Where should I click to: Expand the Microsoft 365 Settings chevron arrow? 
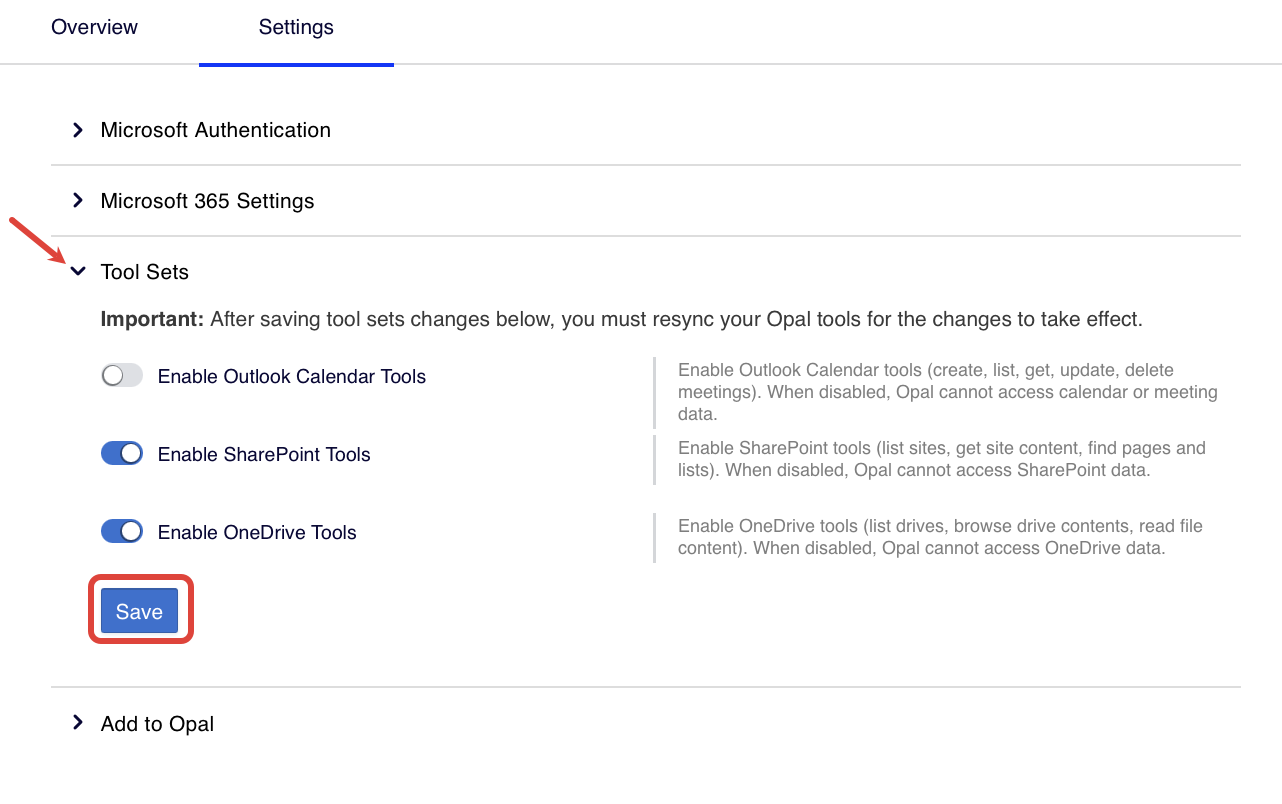[x=78, y=201]
